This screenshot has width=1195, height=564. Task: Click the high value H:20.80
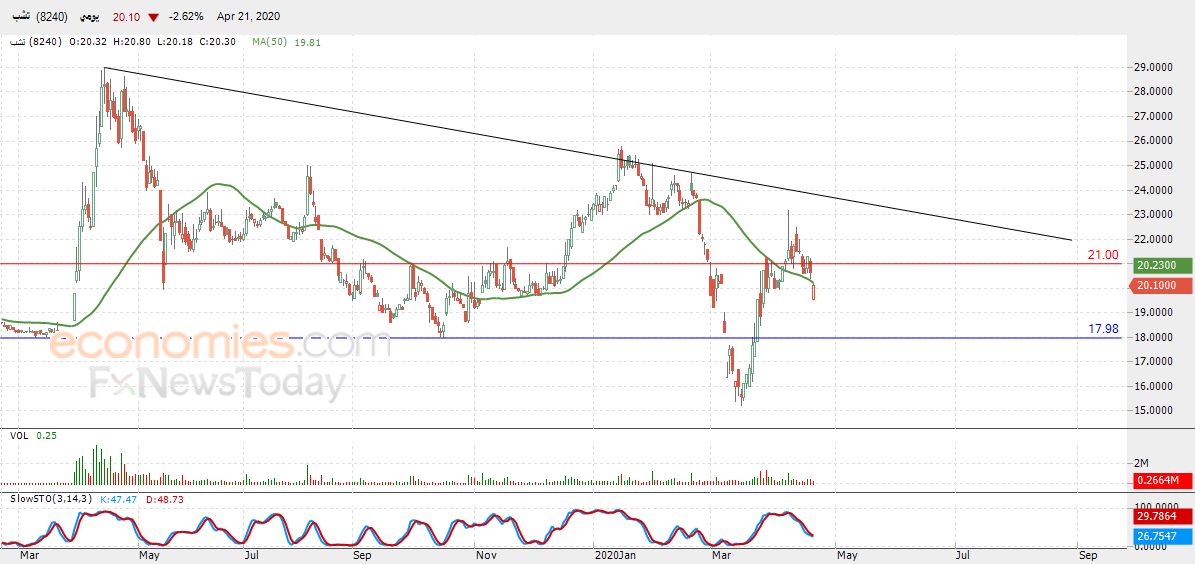pyautogui.click(x=130, y=43)
